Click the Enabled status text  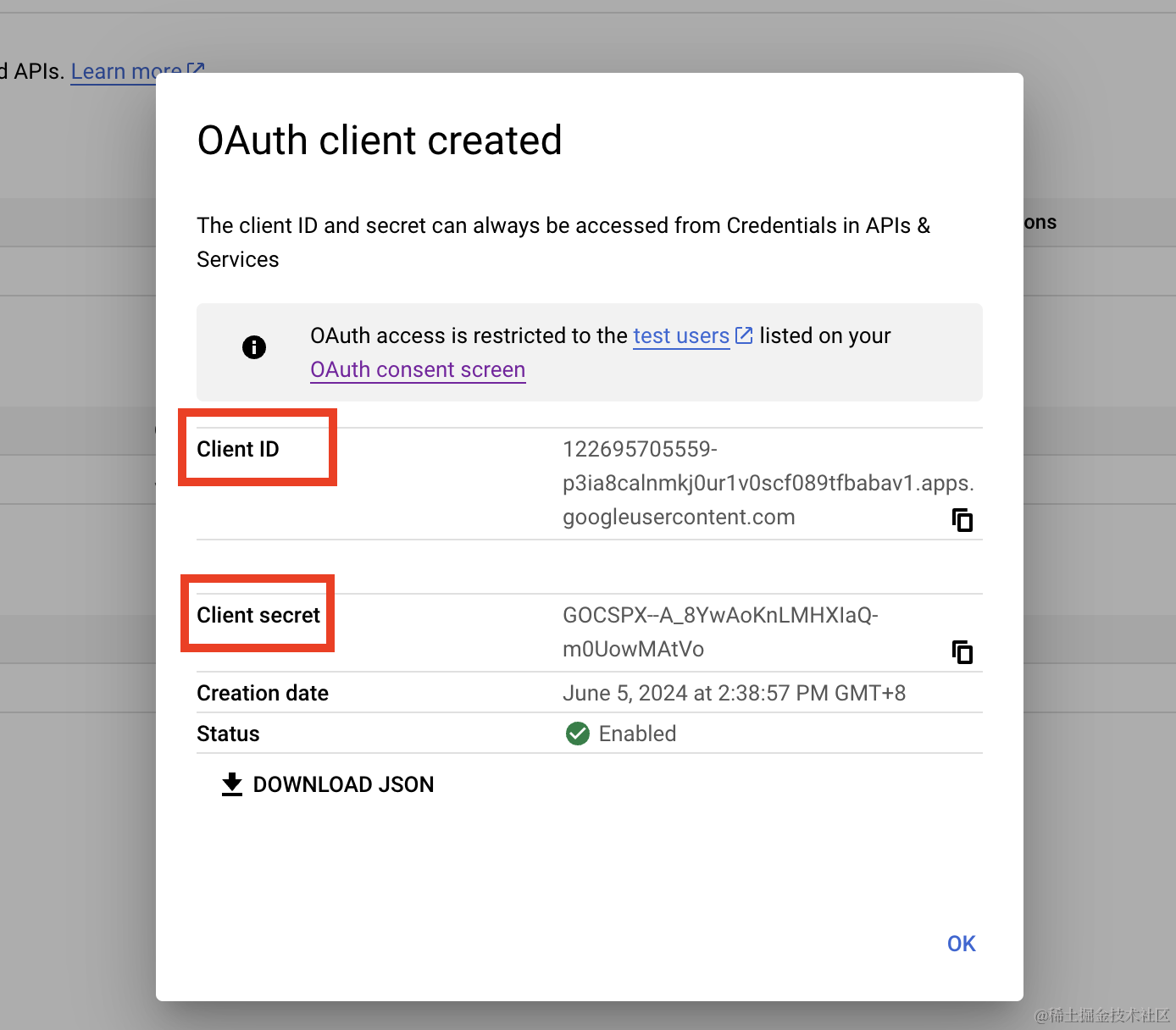pos(637,734)
